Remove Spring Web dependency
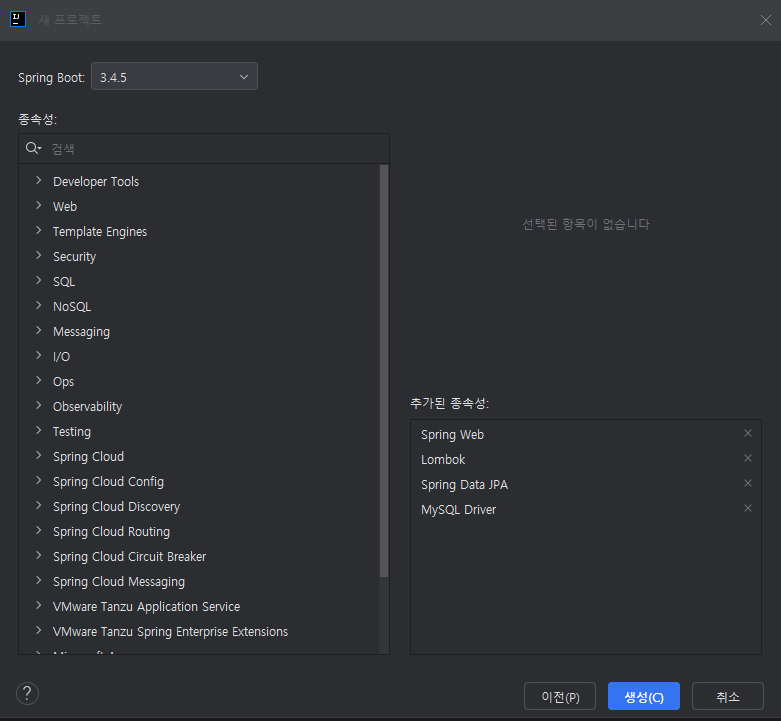 (748, 433)
